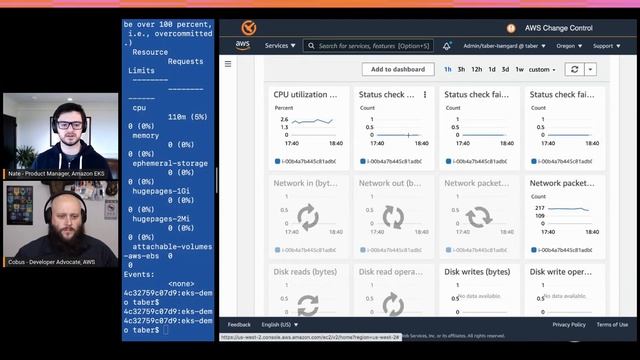Expand the custom time range dropdown
640x360 pixels.
click(542, 69)
